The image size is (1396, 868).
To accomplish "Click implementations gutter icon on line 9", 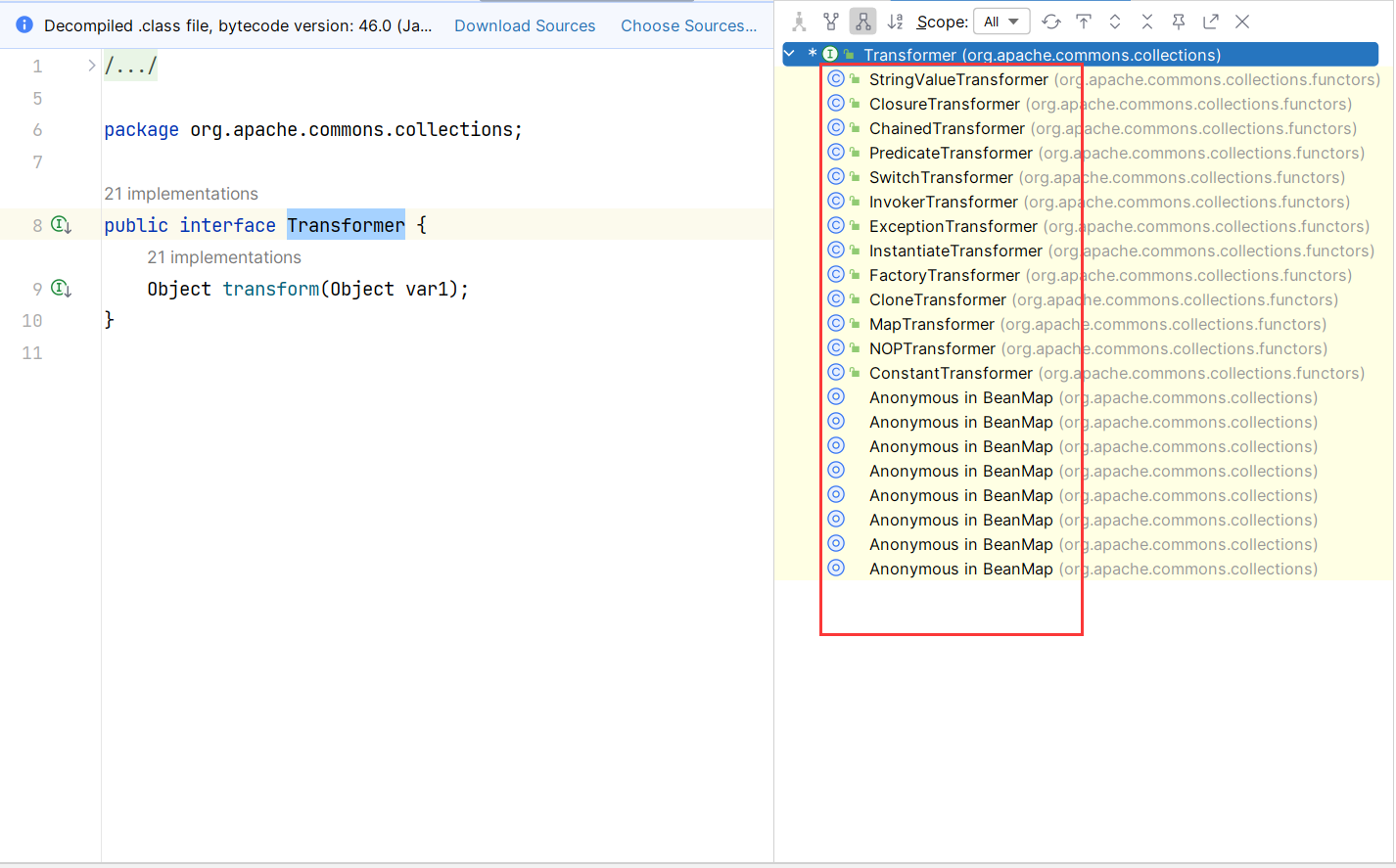I will tap(61, 289).
